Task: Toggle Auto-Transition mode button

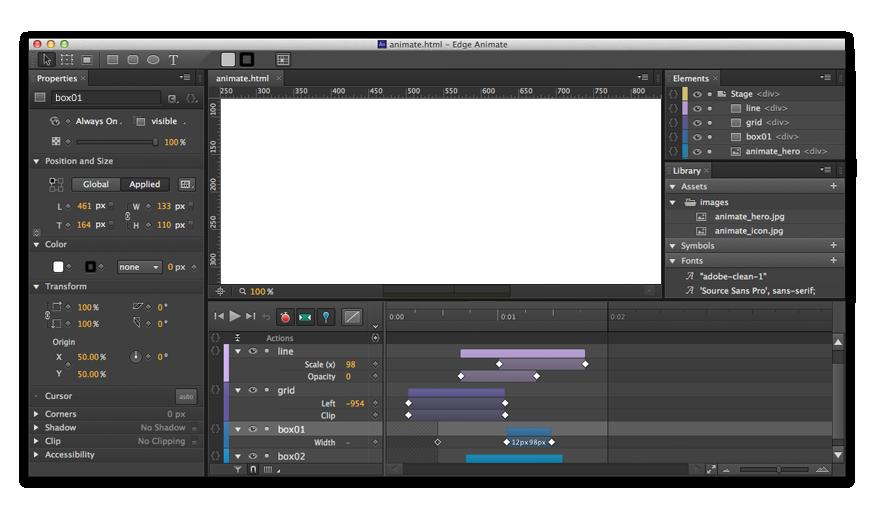Action: 305,317
